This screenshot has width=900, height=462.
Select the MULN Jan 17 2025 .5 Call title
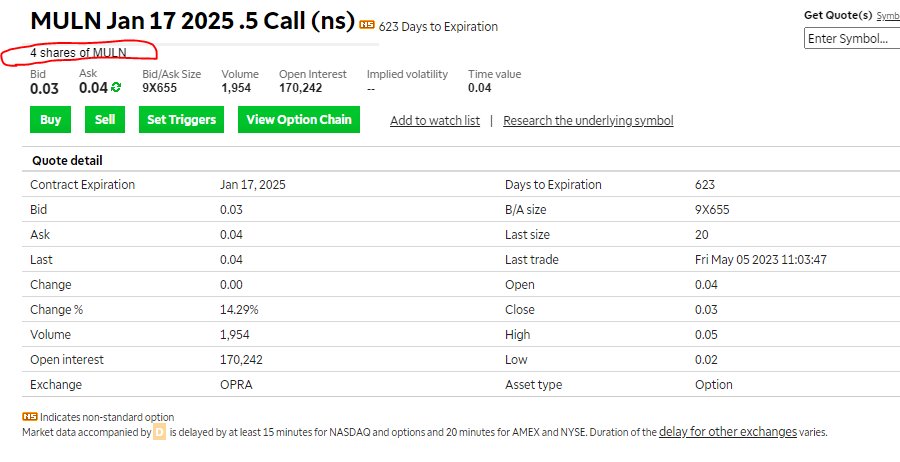(x=193, y=21)
